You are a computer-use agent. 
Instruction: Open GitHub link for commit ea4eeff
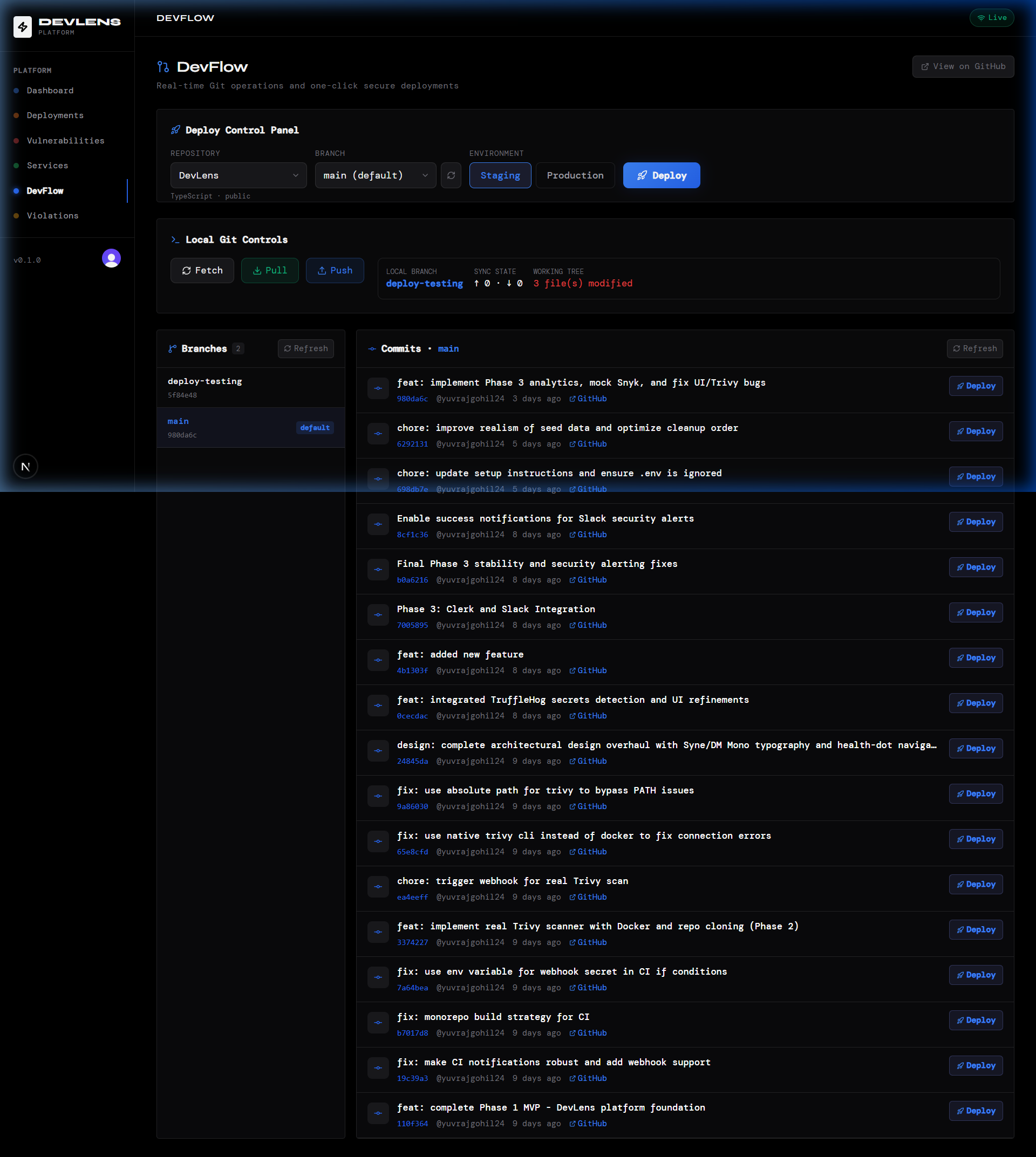click(x=588, y=898)
